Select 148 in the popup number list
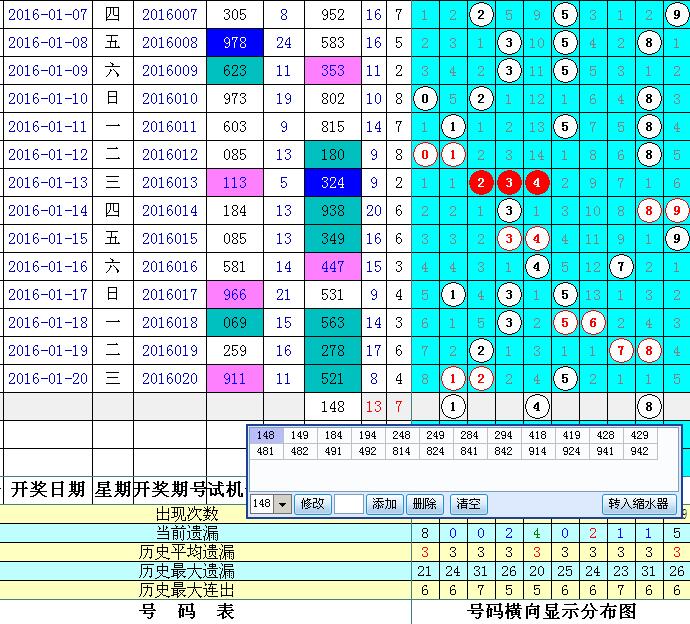690x624 pixels. click(x=266, y=435)
